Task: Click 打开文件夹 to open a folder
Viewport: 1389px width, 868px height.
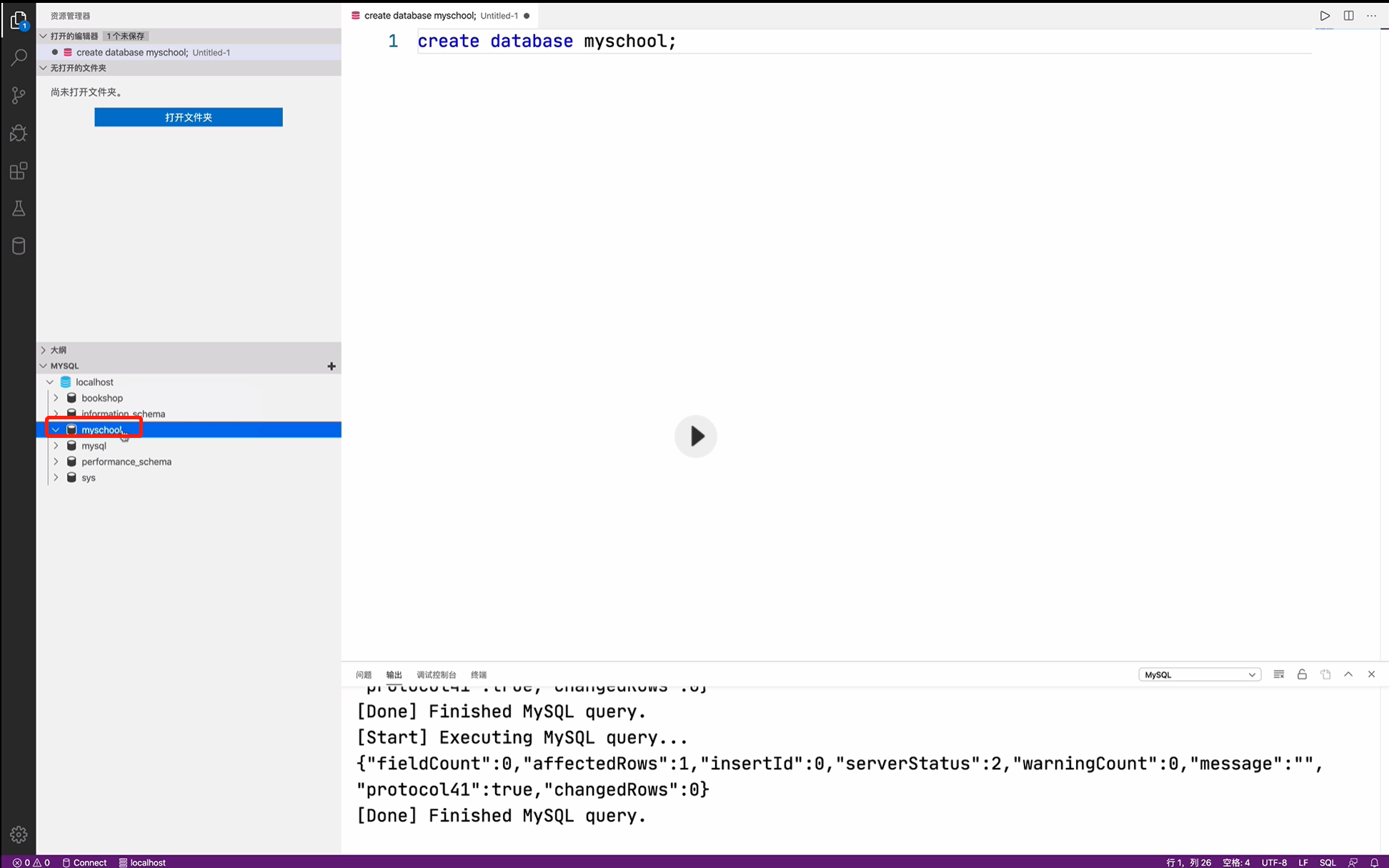Action: 188,117
